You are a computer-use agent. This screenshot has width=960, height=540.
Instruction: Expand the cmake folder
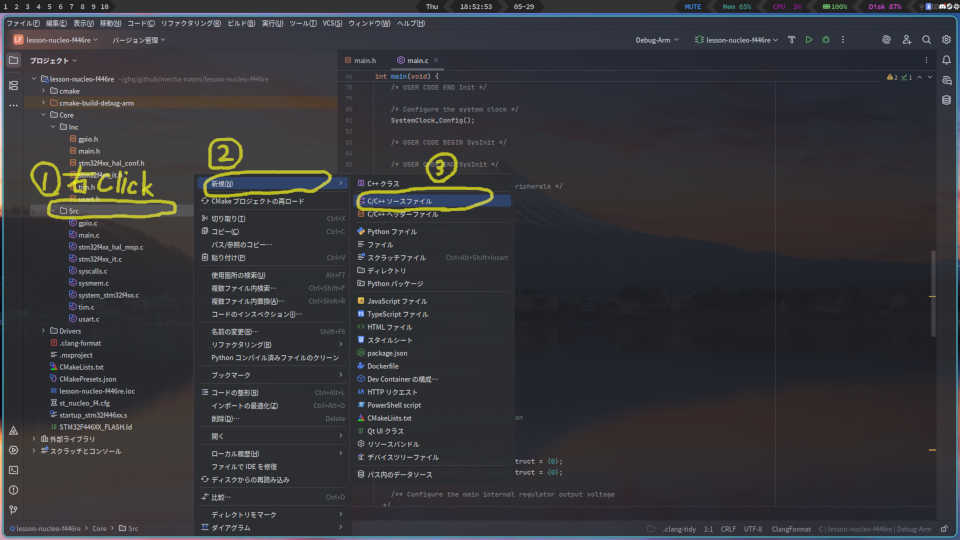pyautogui.click(x=43, y=91)
